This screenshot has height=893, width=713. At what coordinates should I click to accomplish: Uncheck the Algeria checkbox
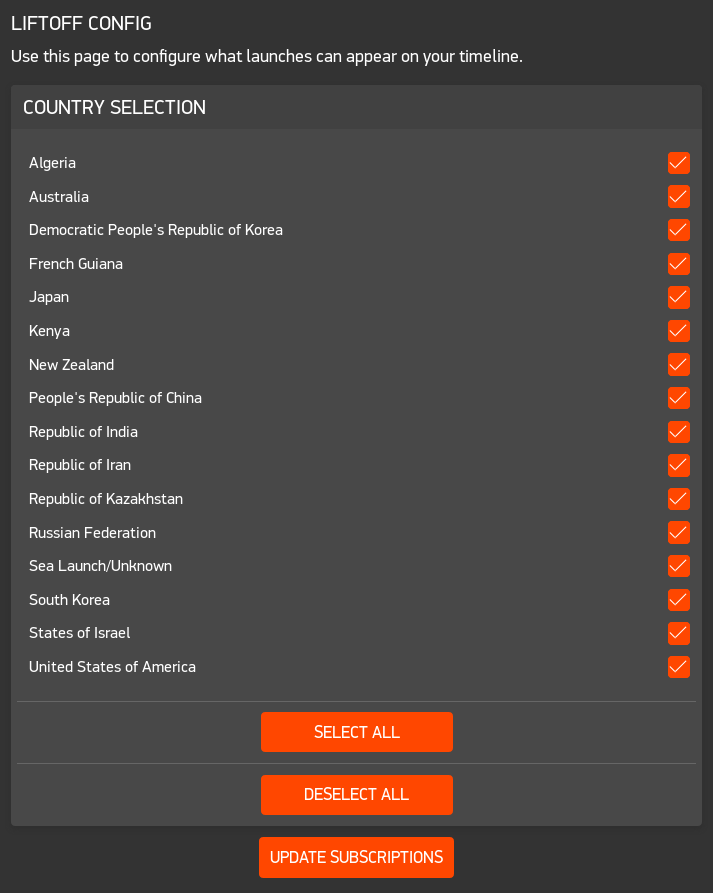678,163
